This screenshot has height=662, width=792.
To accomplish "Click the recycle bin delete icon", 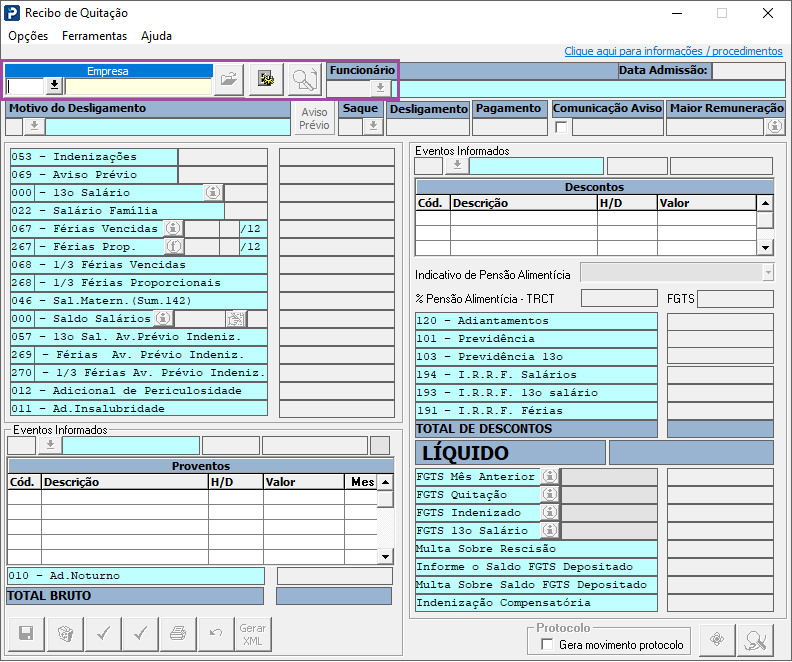I will tap(65, 633).
